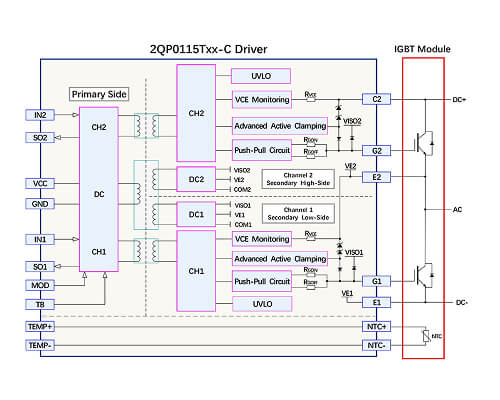Click Push-Pull Circuit block driving G2
This screenshot has height=400, width=500.
(262, 150)
